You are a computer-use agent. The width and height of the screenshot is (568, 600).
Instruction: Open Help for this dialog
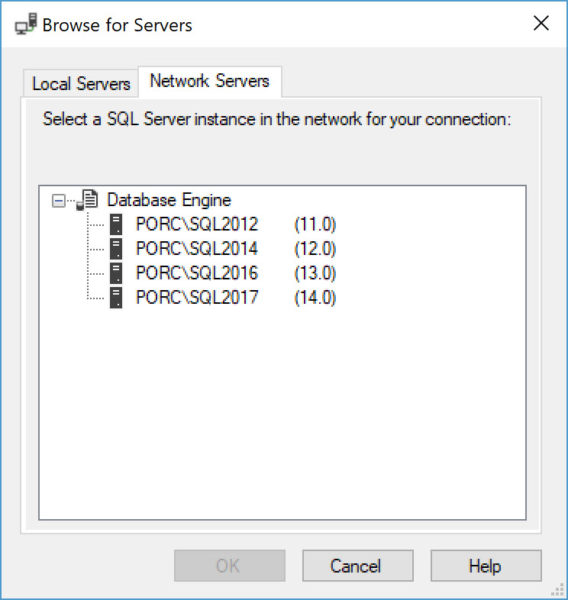(x=486, y=566)
